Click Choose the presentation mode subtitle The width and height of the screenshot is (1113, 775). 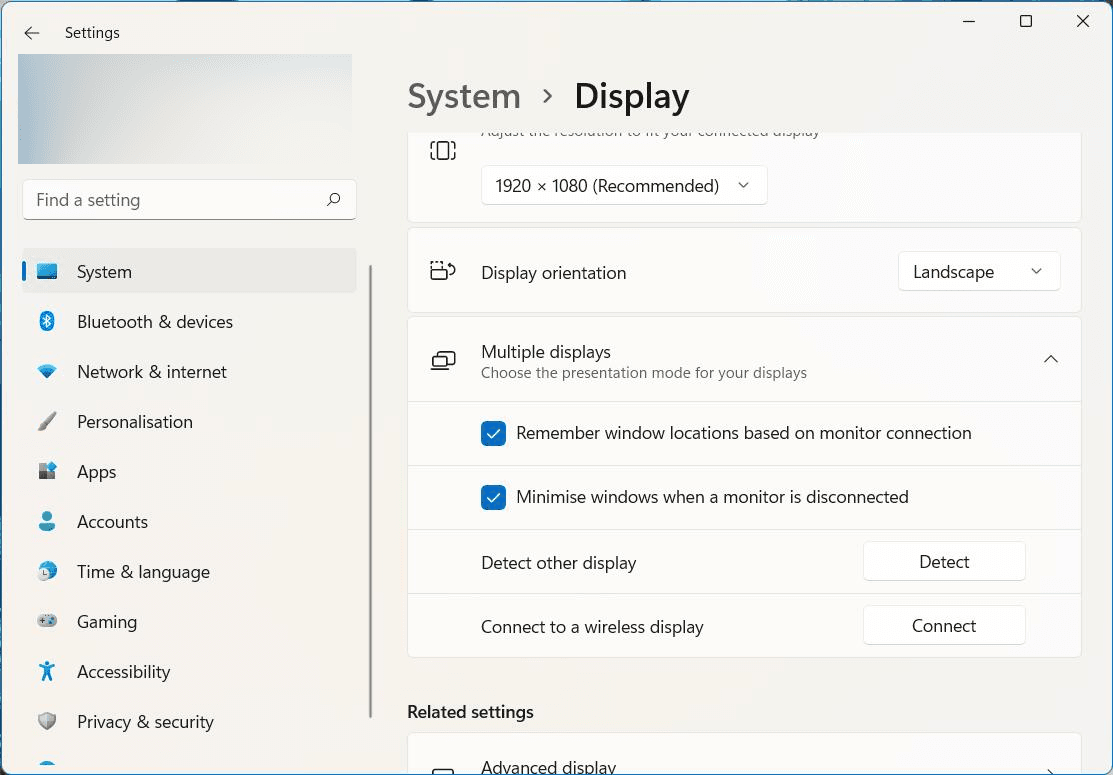(644, 373)
